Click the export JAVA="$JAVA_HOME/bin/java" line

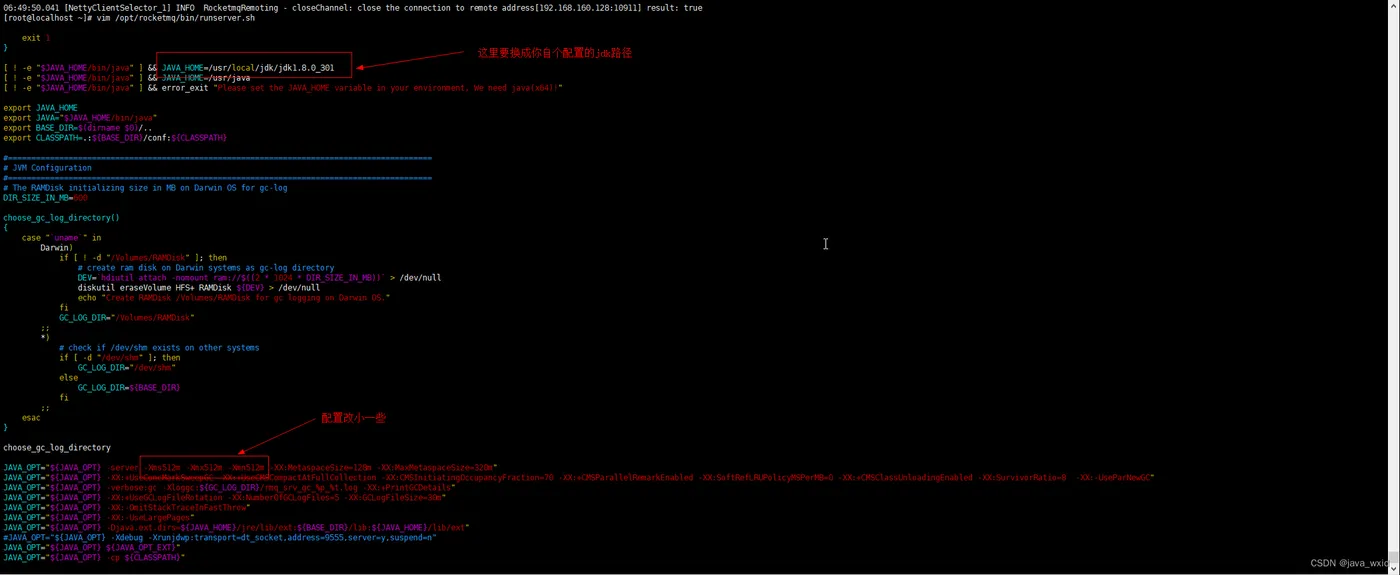point(80,117)
